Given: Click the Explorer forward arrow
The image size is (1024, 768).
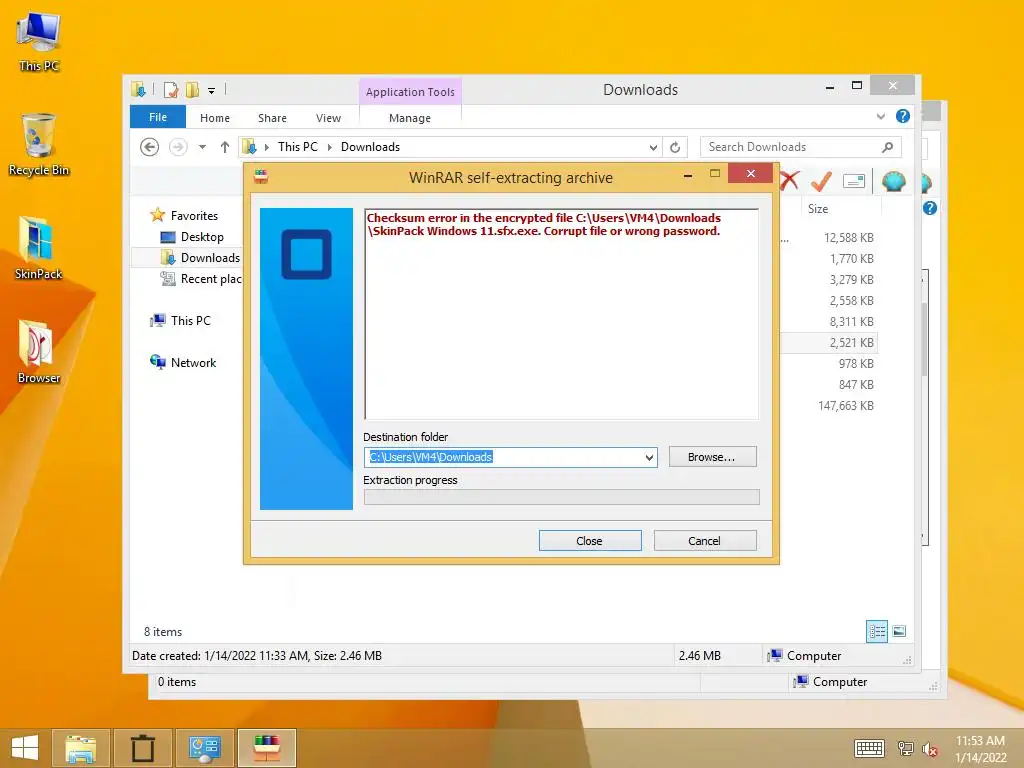Looking at the screenshot, I should click(x=178, y=147).
